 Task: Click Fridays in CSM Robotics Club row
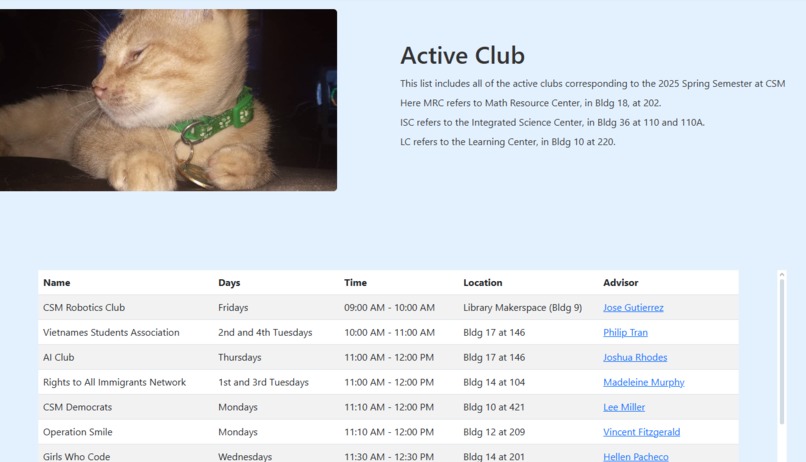[x=233, y=307]
